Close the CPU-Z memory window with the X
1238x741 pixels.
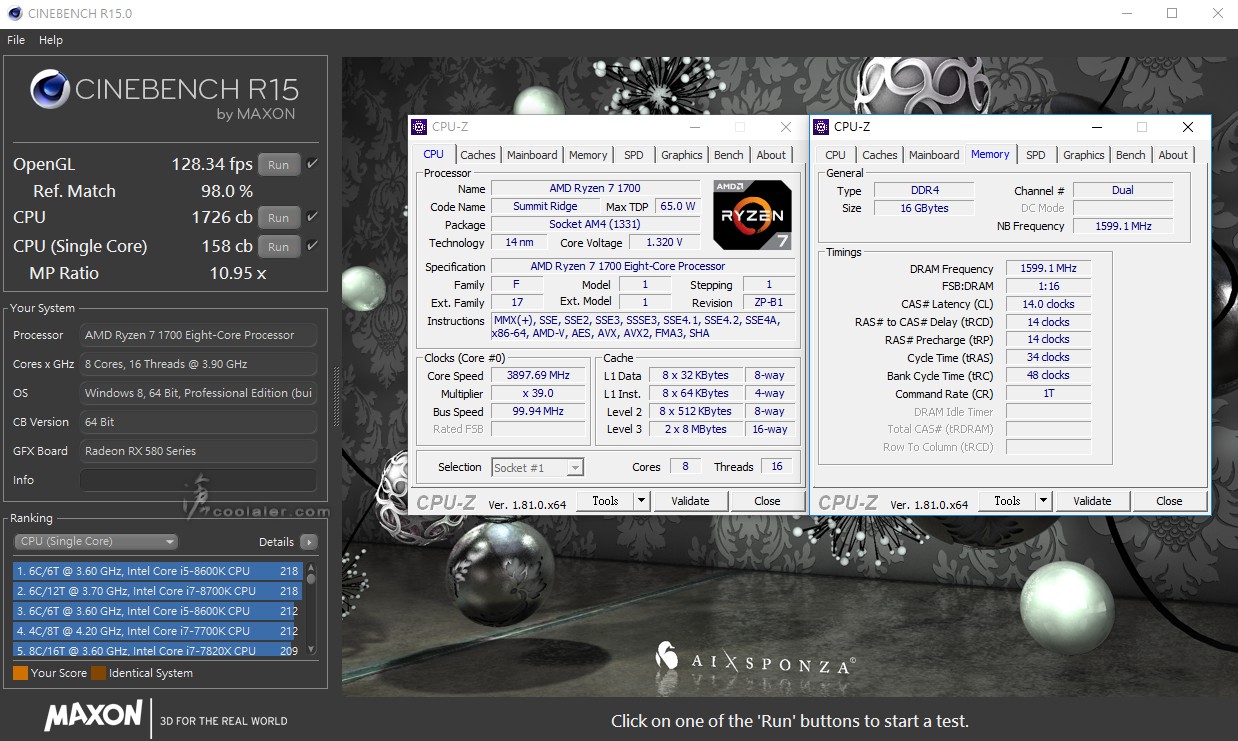coord(1187,127)
